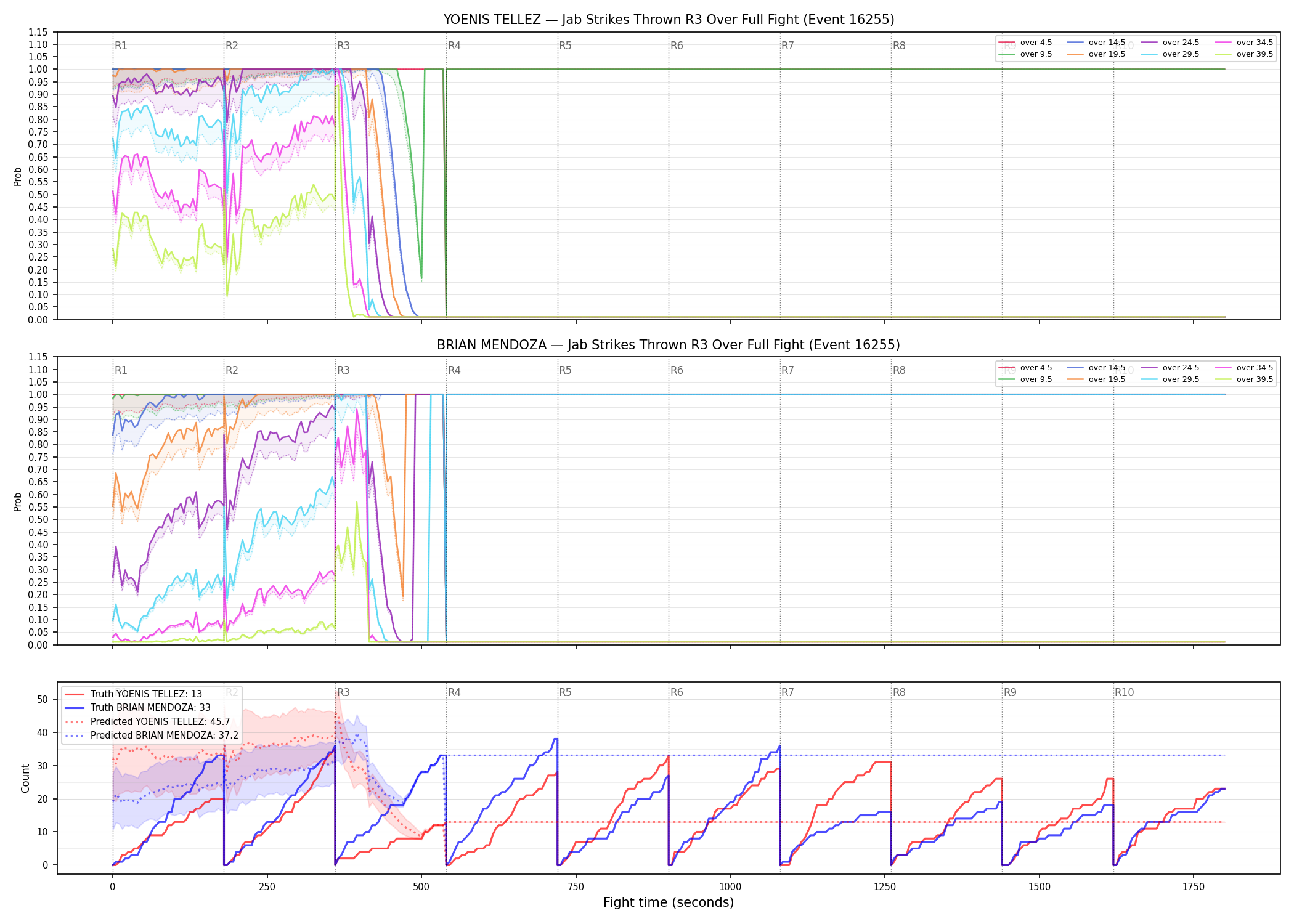This screenshot has height=924, width=1294.
Task: Click the 'Count' y-axis label
Action: pos(25,778)
